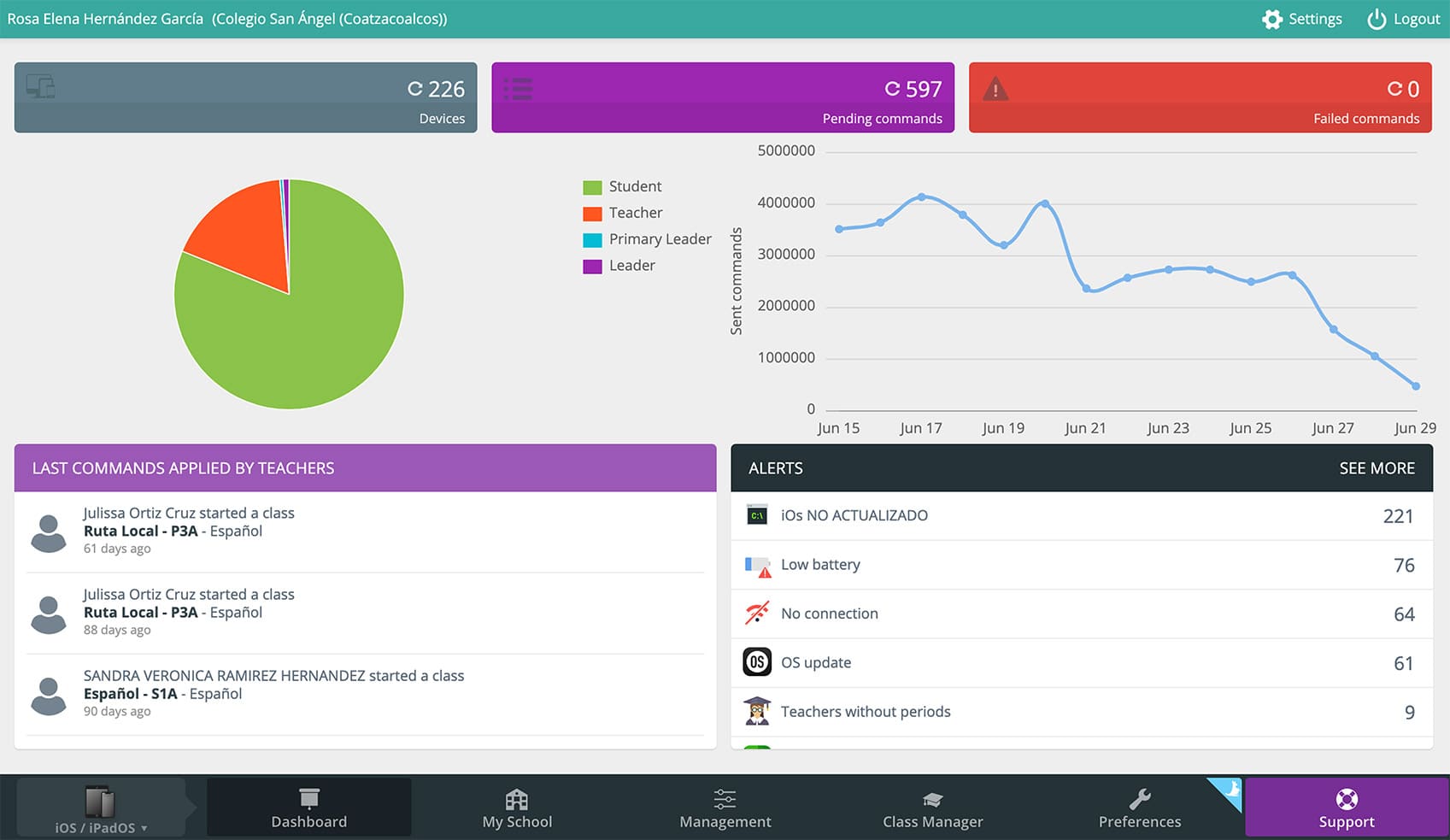Open the Class Manager tab
This screenshot has height=840, width=1450.
(x=933, y=808)
